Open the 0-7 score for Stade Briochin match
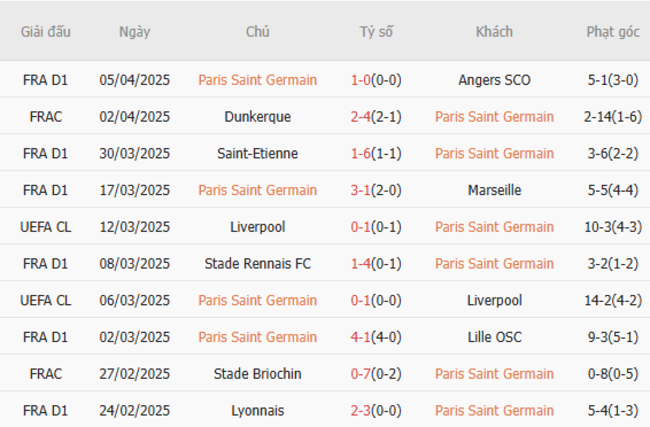This screenshot has width=650, height=427. (x=360, y=374)
